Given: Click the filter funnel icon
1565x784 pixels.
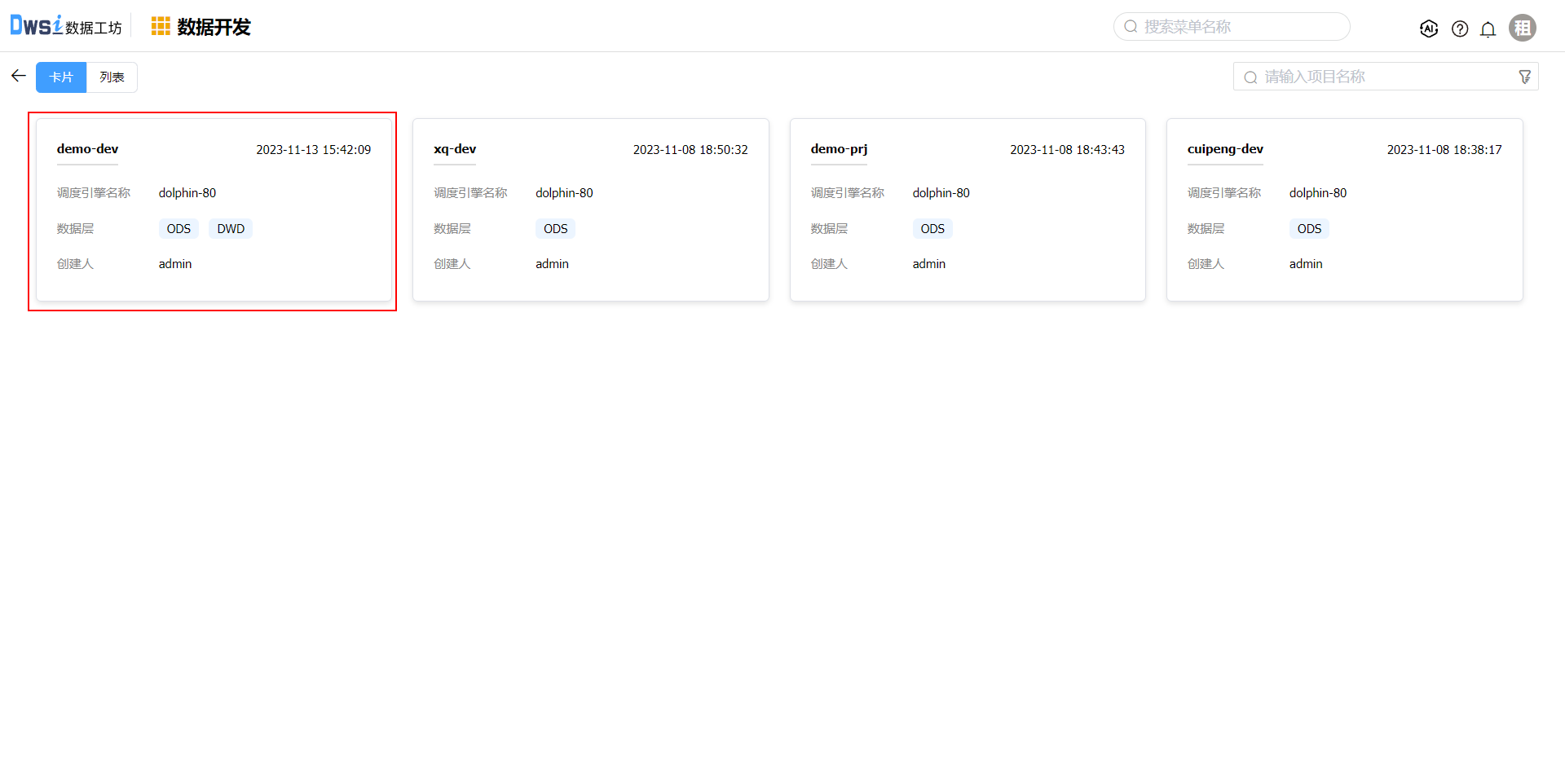Looking at the screenshot, I should pos(1524,77).
